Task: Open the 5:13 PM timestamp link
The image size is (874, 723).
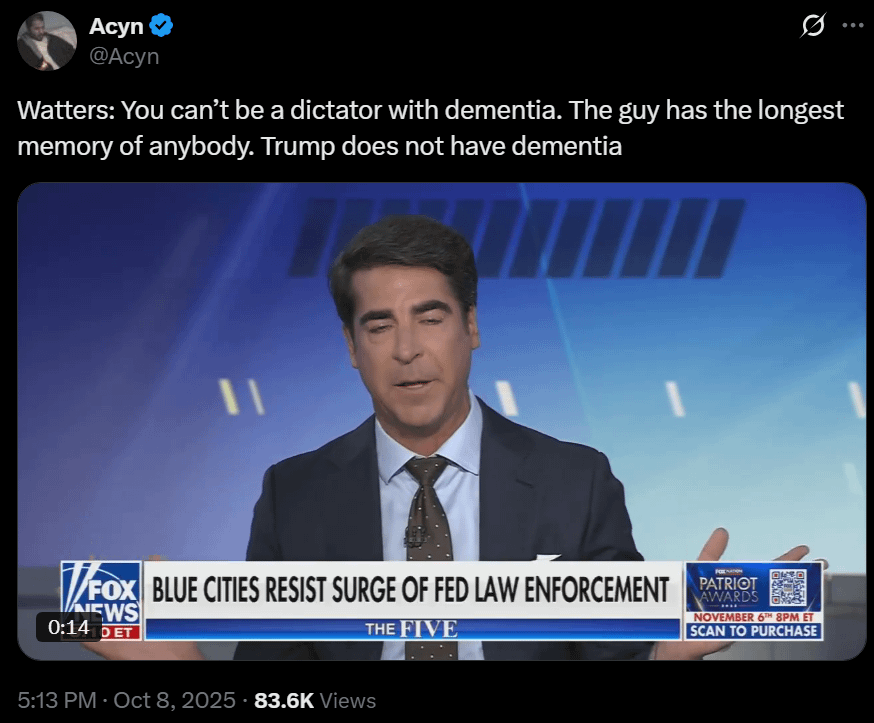Action: 57,700
